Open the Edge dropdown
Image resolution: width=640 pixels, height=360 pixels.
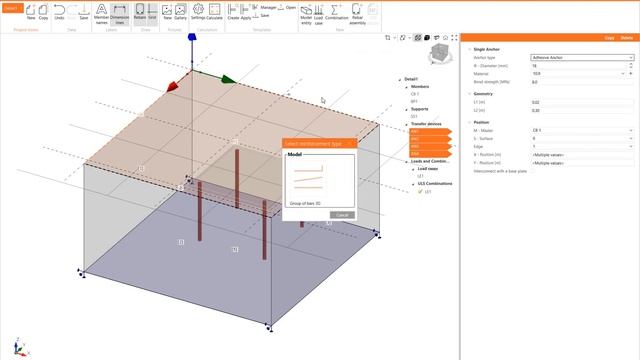pos(582,147)
